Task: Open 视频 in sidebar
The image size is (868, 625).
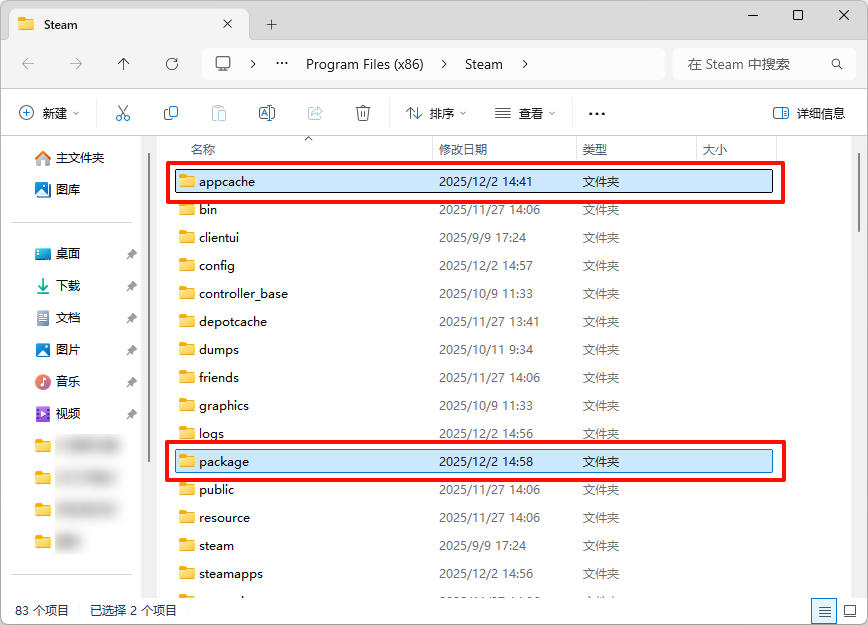Action: [x=58, y=414]
